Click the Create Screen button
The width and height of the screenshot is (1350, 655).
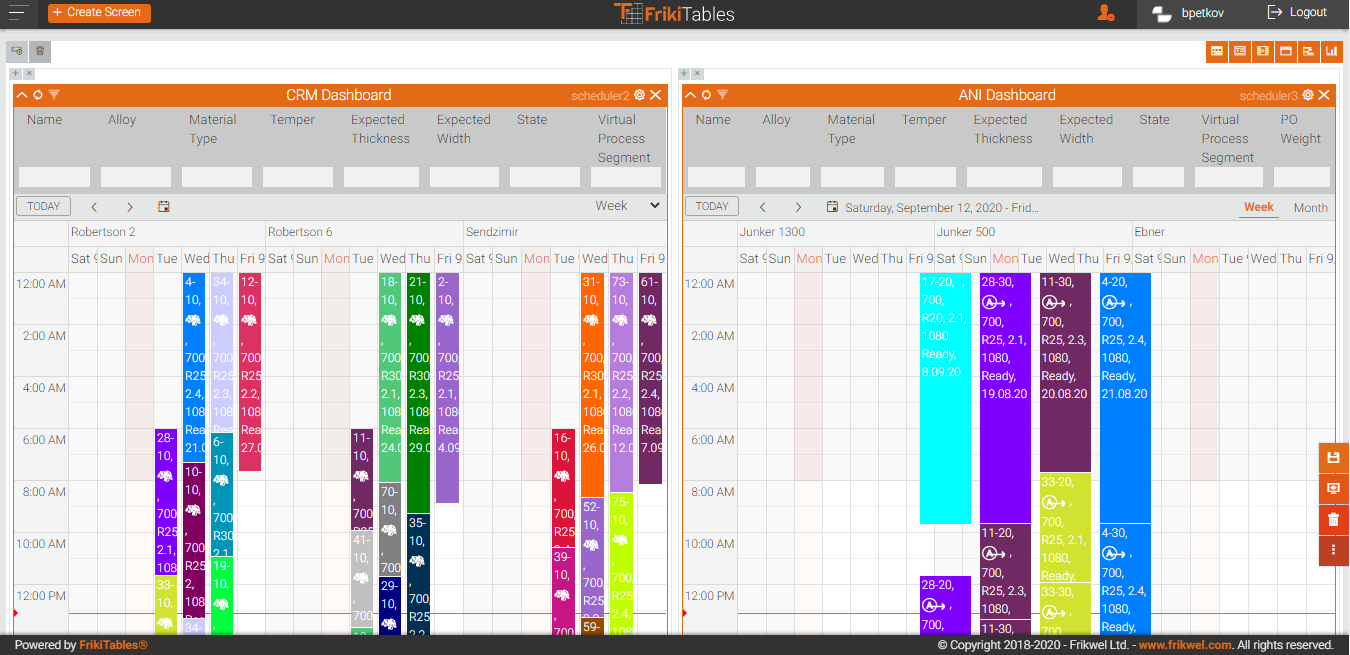click(x=99, y=13)
